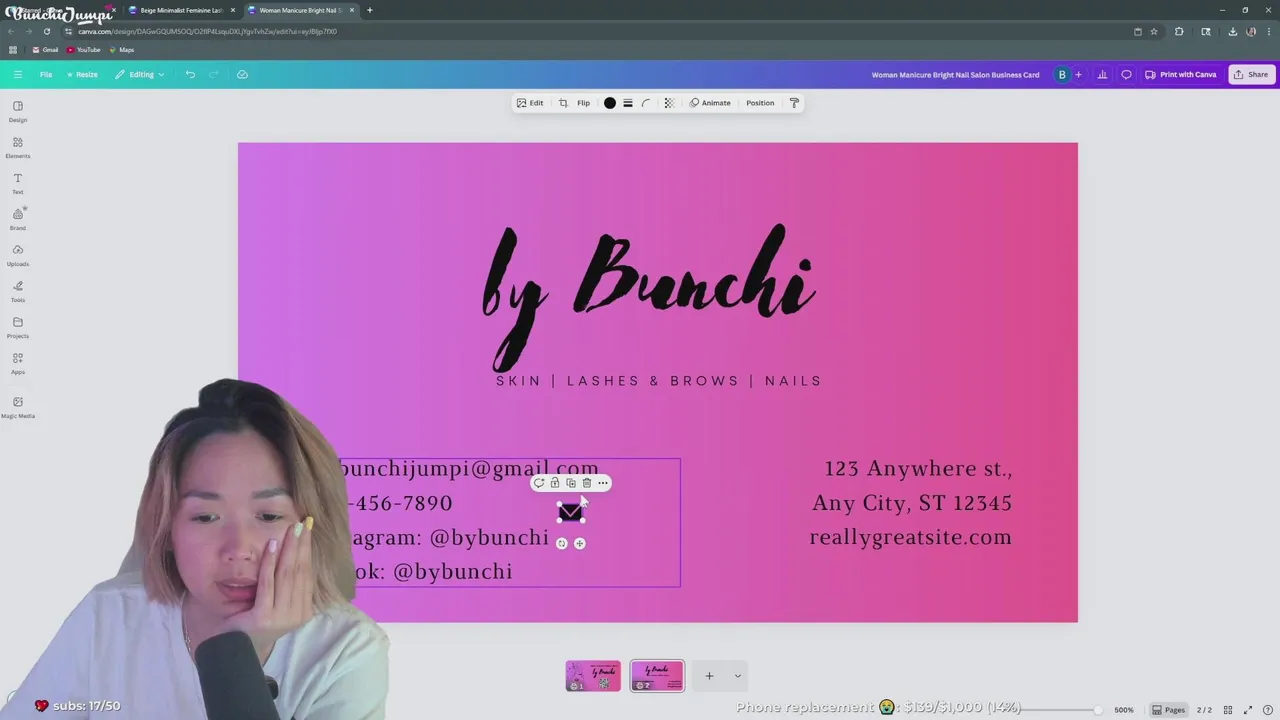Open the Design panel in sidebar
Viewport: 1280px width, 720px height.
[x=17, y=111]
